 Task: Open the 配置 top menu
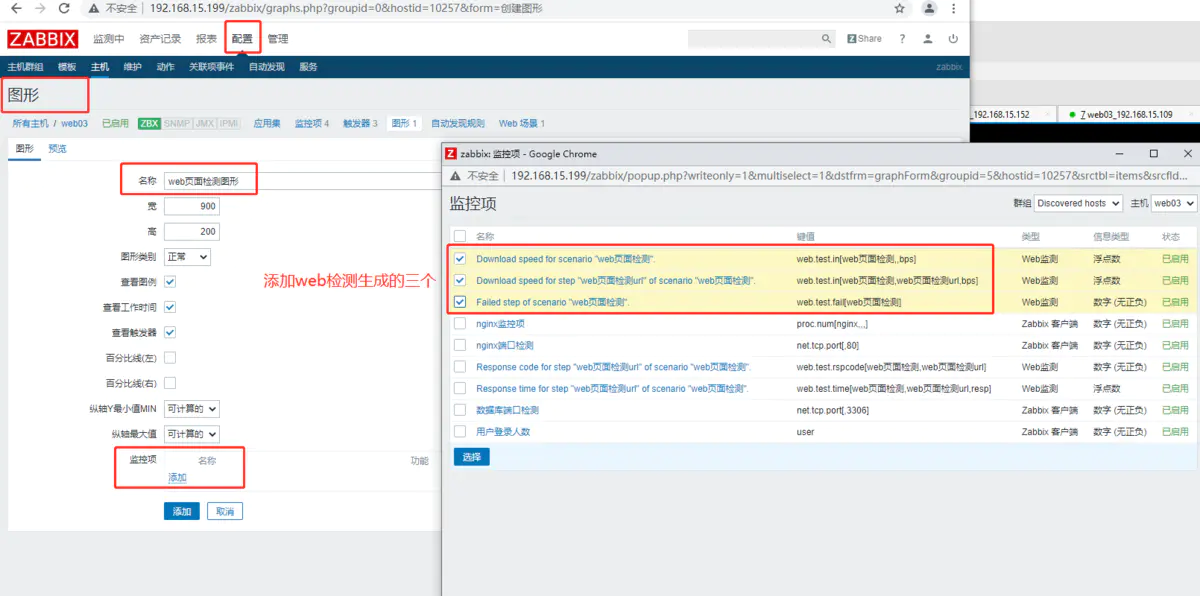coord(242,39)
